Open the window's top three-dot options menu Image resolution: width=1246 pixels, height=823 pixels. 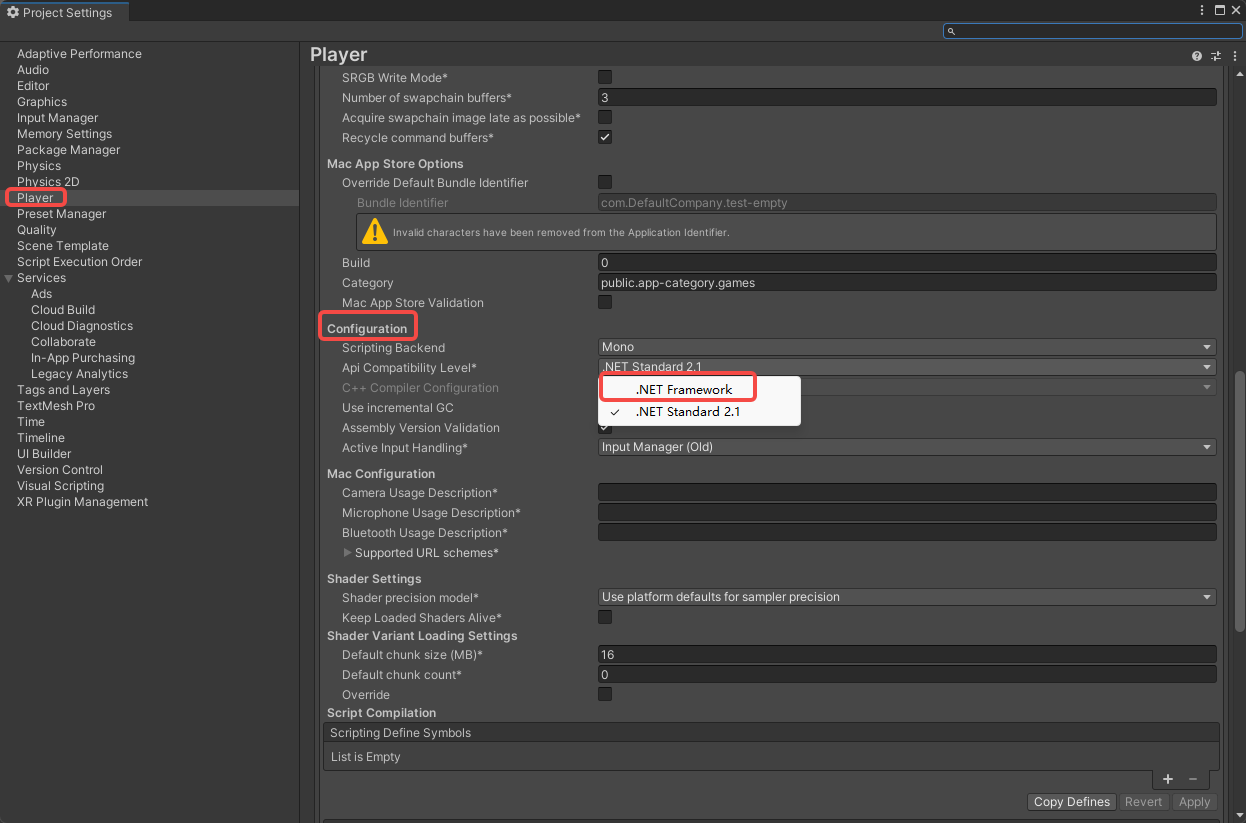[1202, 10]
